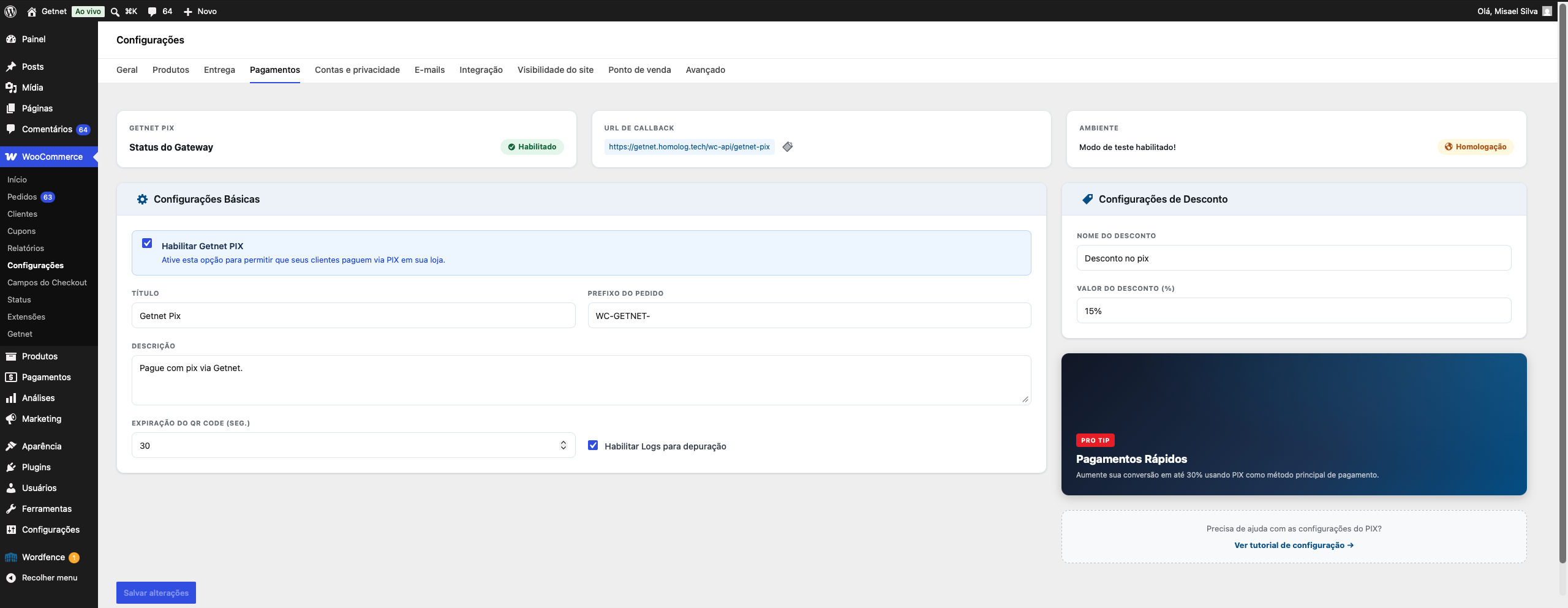Open Ver tutorial de configuração link
This screenshot has width=1568, height=608.
coord(1294,545)
